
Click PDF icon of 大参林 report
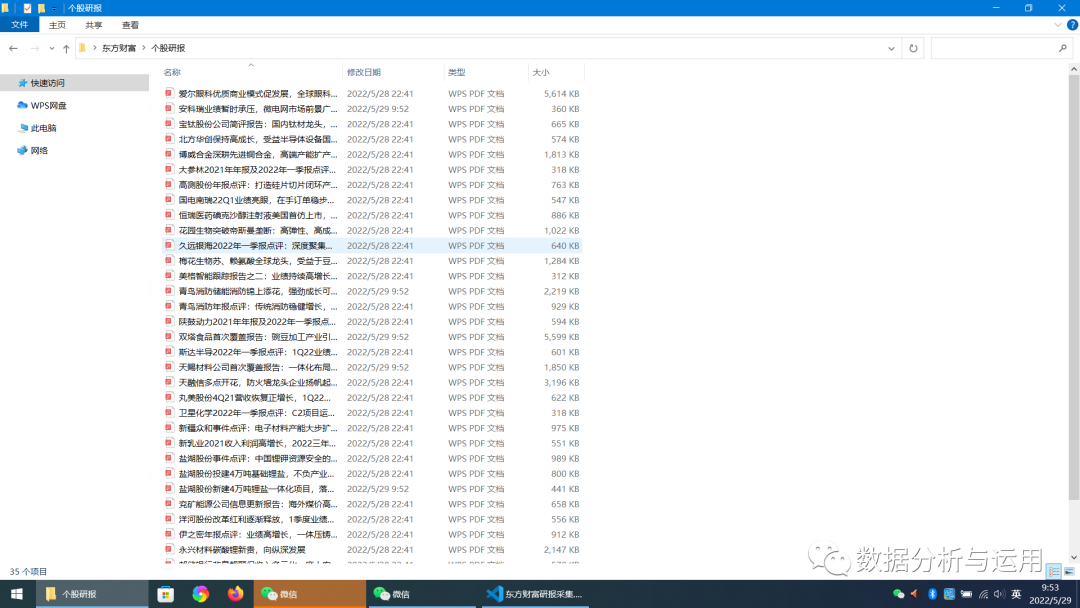click(169, 169)
